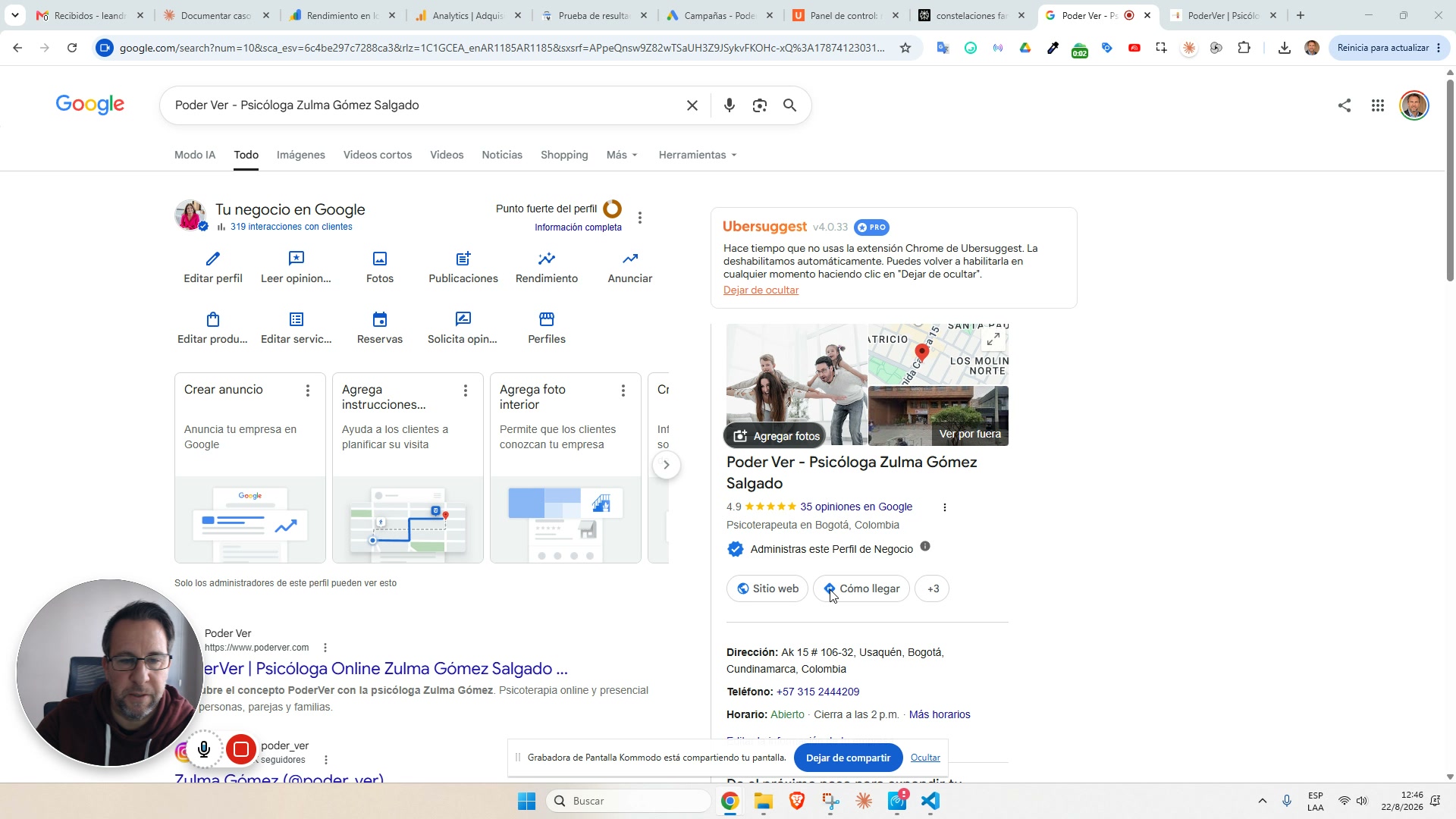This screenshot has height=819, width=1456.
Task: Open Visual Studio Code from taskbar
Action: [x=930, y=801]
